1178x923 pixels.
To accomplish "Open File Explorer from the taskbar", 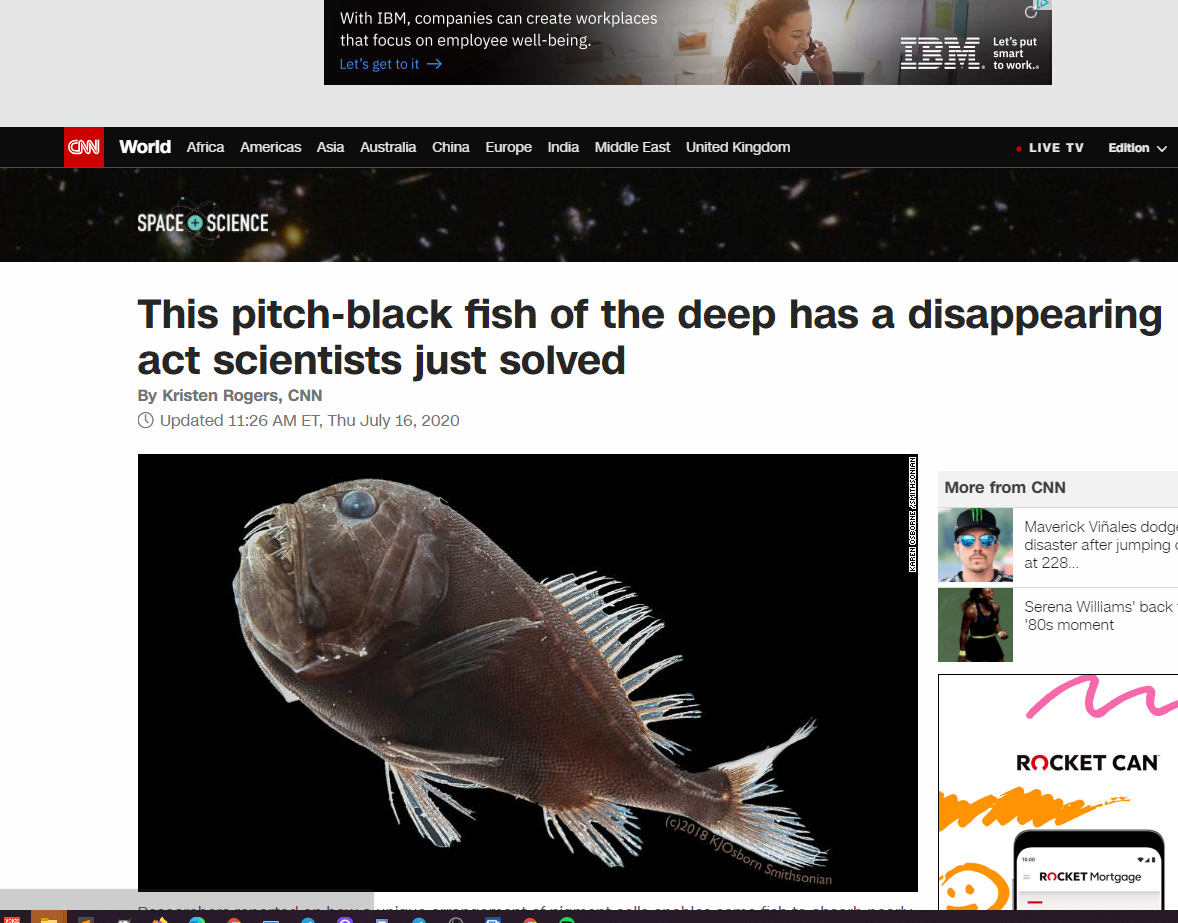I will pos(49,918).
